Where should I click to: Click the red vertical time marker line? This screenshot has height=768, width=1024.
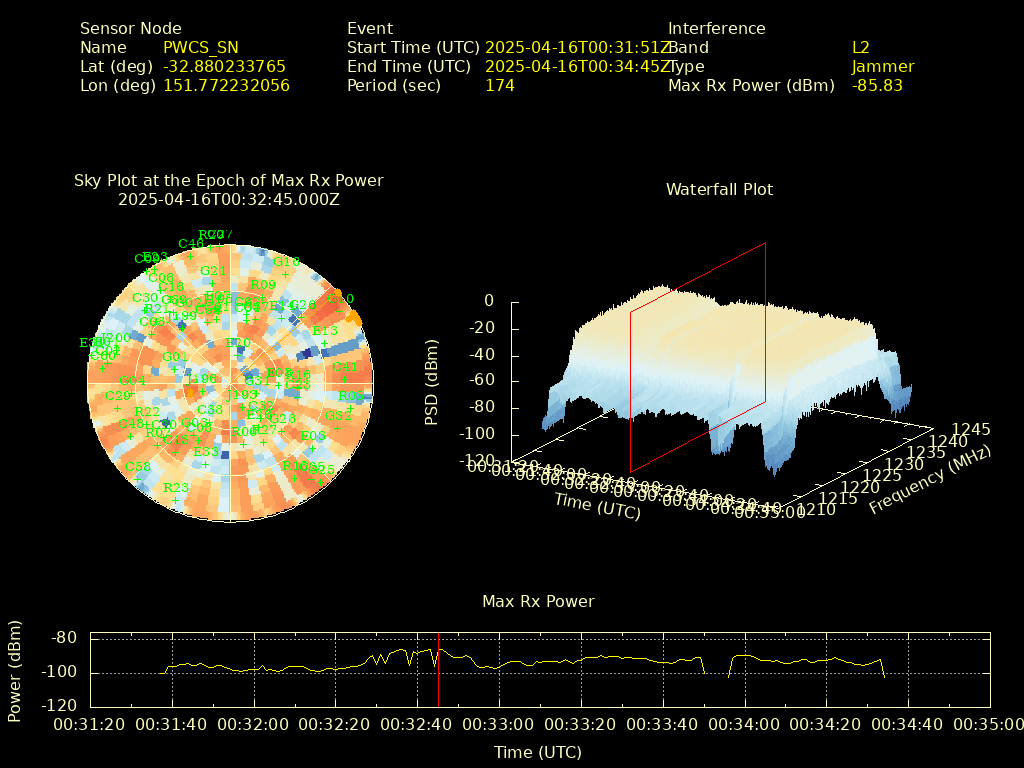tap(438, 670)
